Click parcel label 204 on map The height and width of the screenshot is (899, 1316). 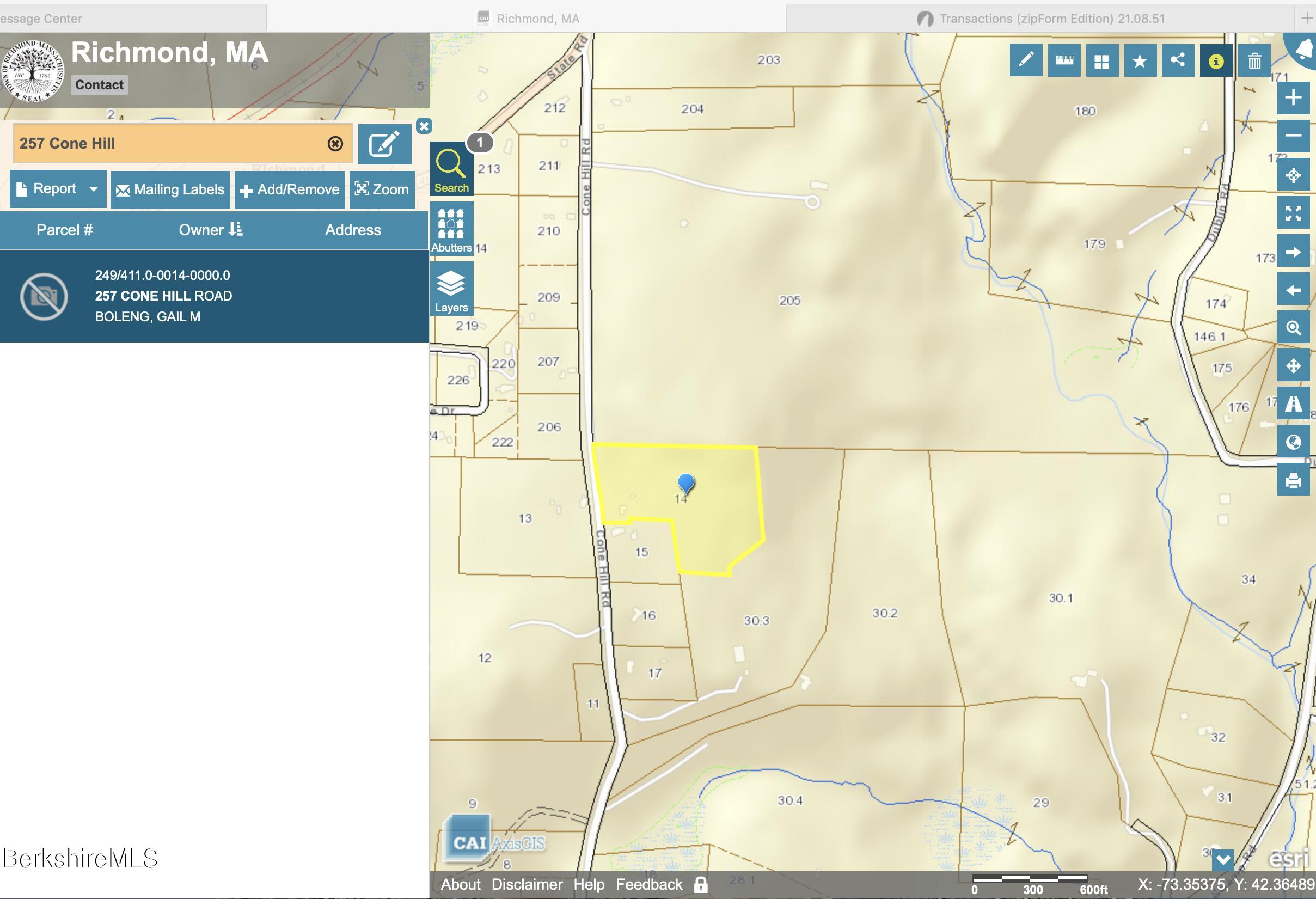pyautogui.click(x=692, y=109)
